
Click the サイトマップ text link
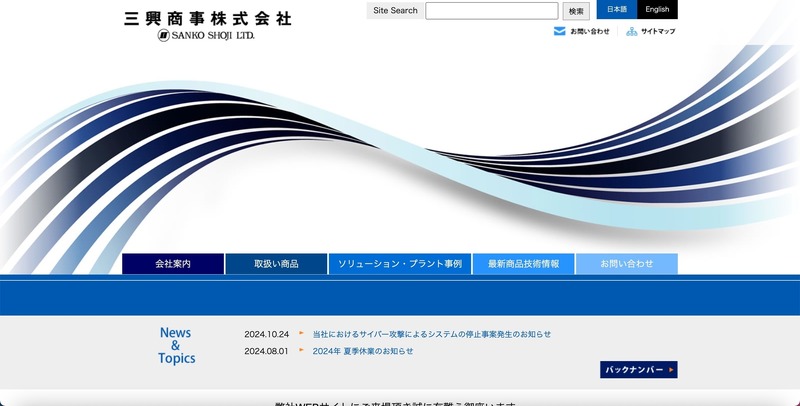coord(657,32)
